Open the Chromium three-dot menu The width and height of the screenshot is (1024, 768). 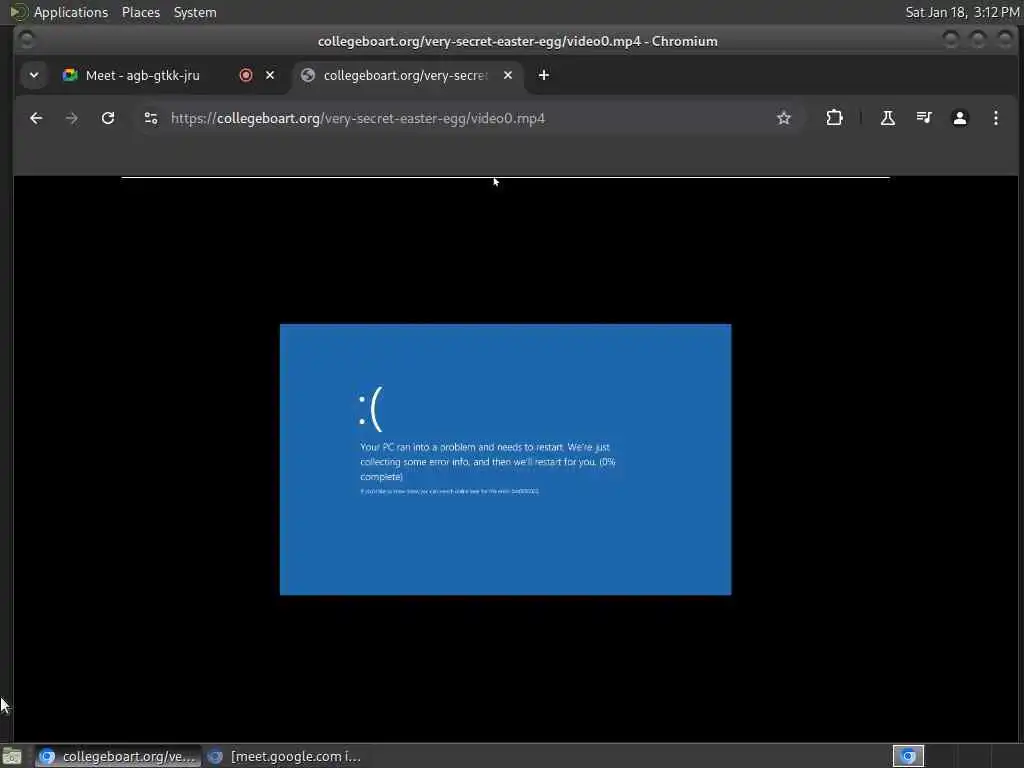coord(995,118)
